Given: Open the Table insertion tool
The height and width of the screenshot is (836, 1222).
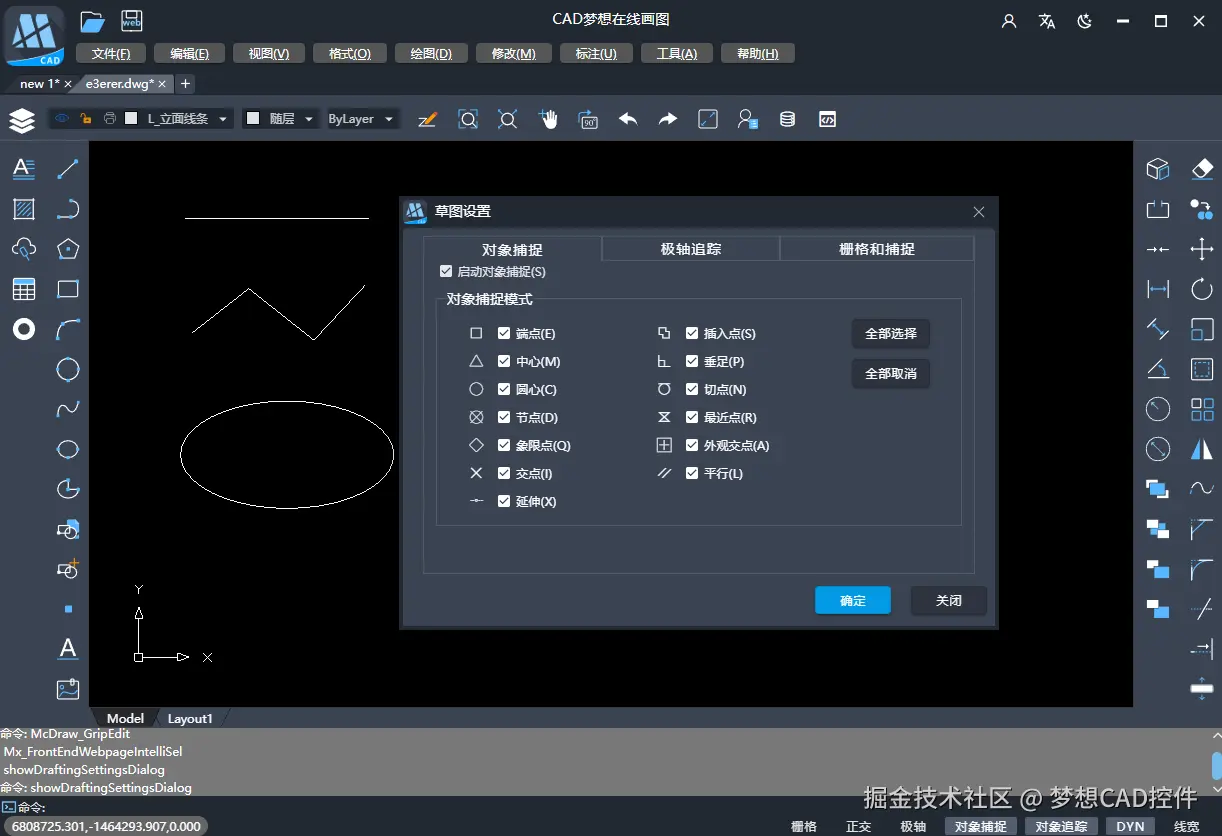Looking at the screenshot, I should tap(22, 289).
